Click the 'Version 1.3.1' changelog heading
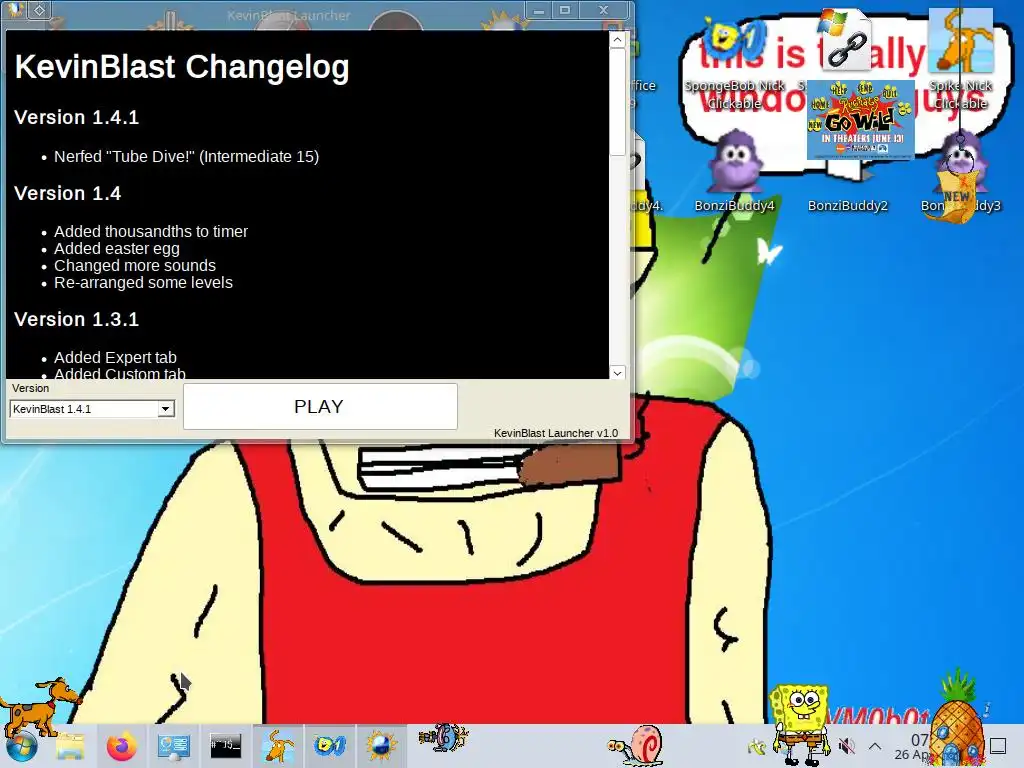 76,319
